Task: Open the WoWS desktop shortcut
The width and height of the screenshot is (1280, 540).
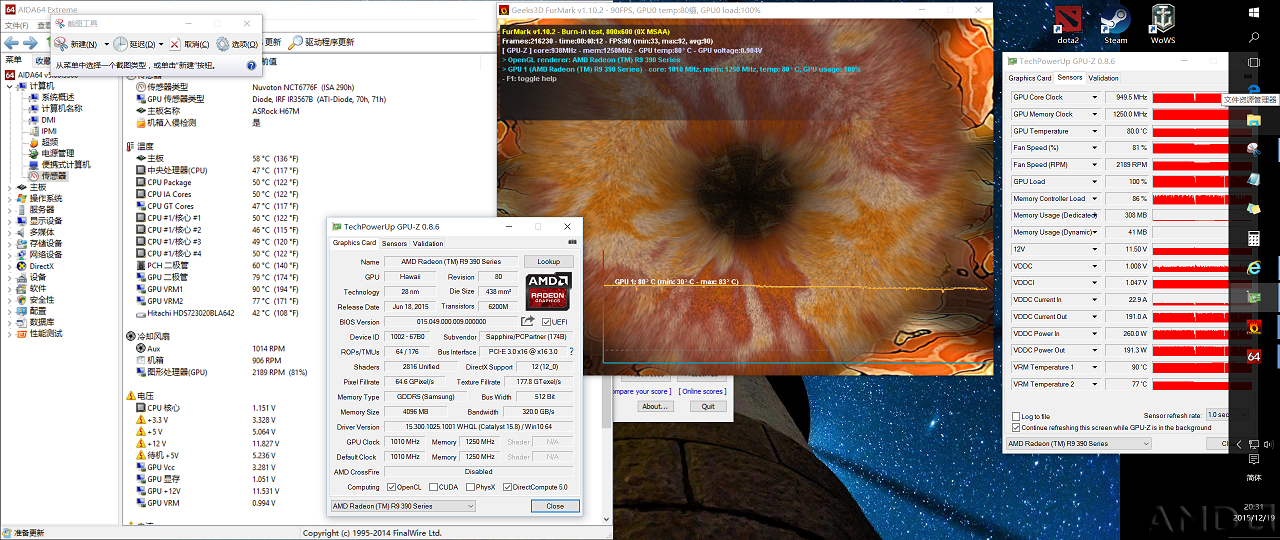Action: 1162,25
